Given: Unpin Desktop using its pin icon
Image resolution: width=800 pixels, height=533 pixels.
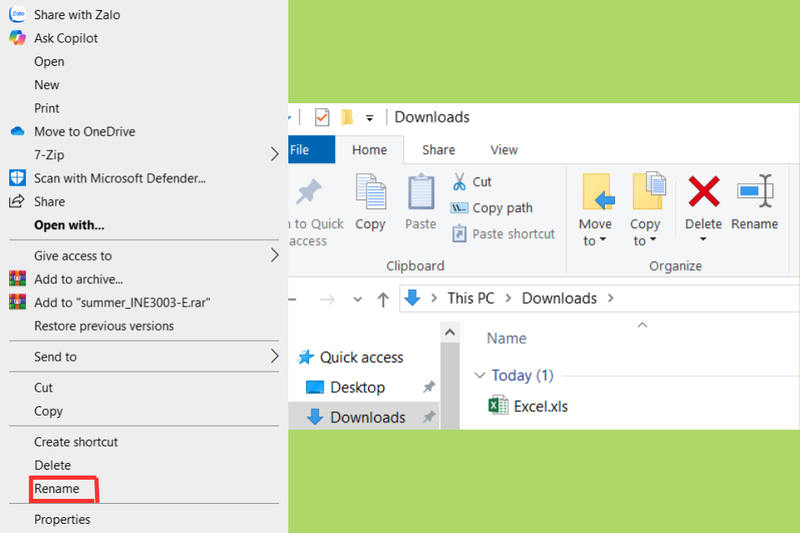Looking at the screenshot, I should [x=429, y=387].
